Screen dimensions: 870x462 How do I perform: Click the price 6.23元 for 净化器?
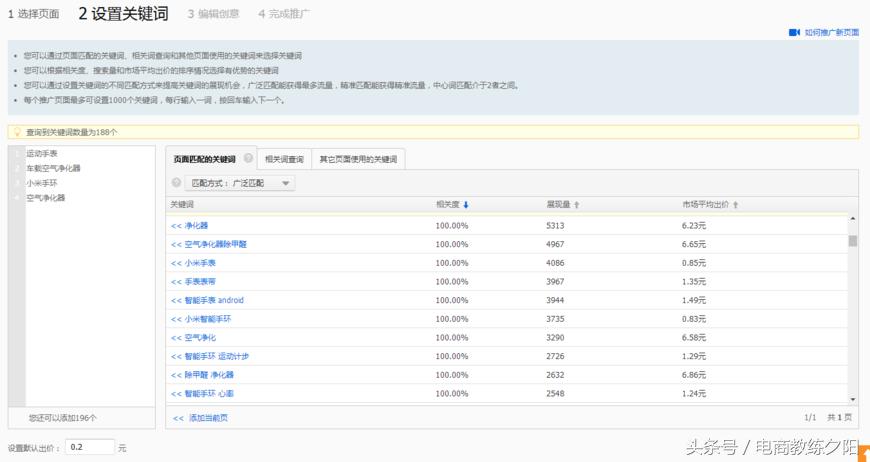694,226
